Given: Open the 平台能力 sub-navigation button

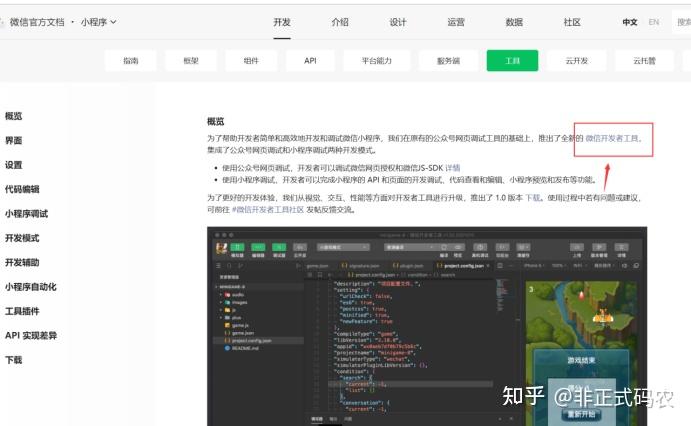Looking at the screenshot, I should pyautogui.click(x=377, y=60).
